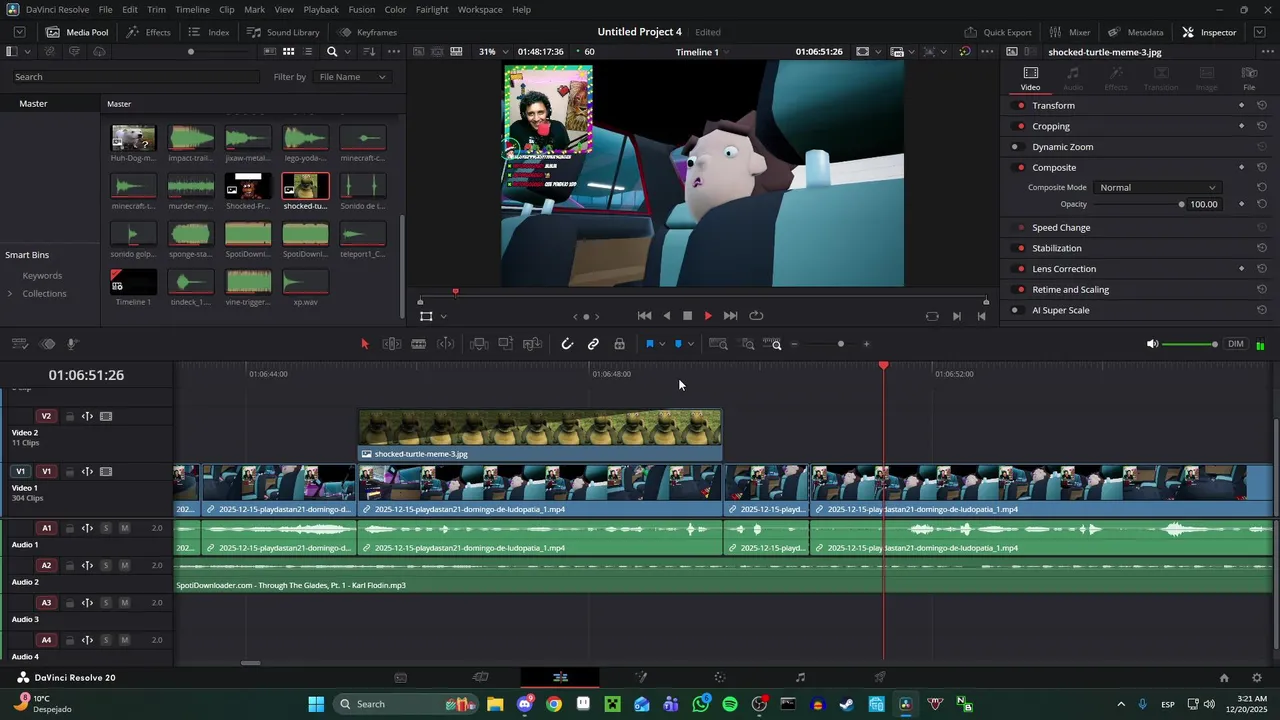Open the Composite Mode dropdown
Viewport: 1280px width, 720px height.
point(1156,188)
